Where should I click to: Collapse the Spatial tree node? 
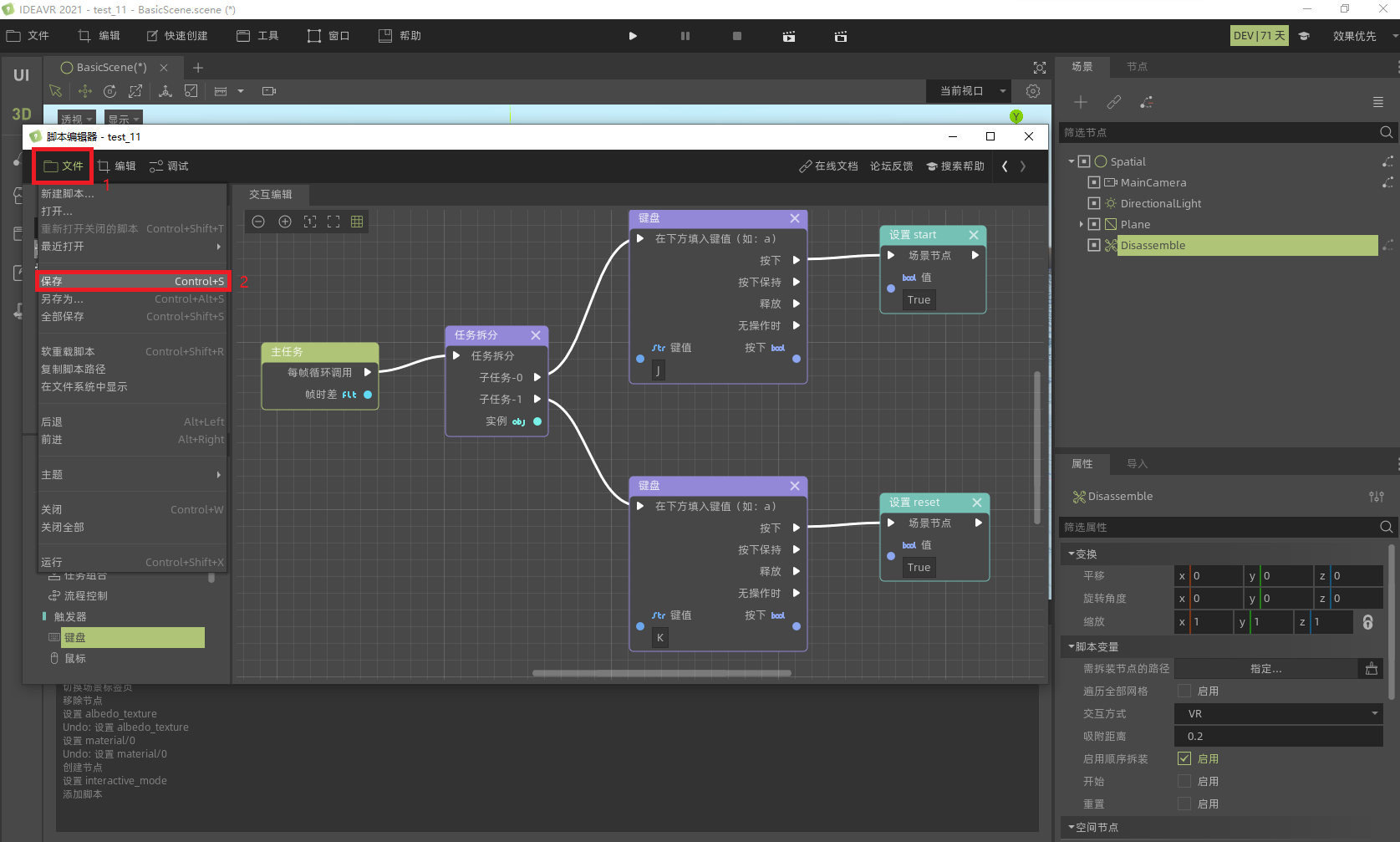(x=1072, y=161)
